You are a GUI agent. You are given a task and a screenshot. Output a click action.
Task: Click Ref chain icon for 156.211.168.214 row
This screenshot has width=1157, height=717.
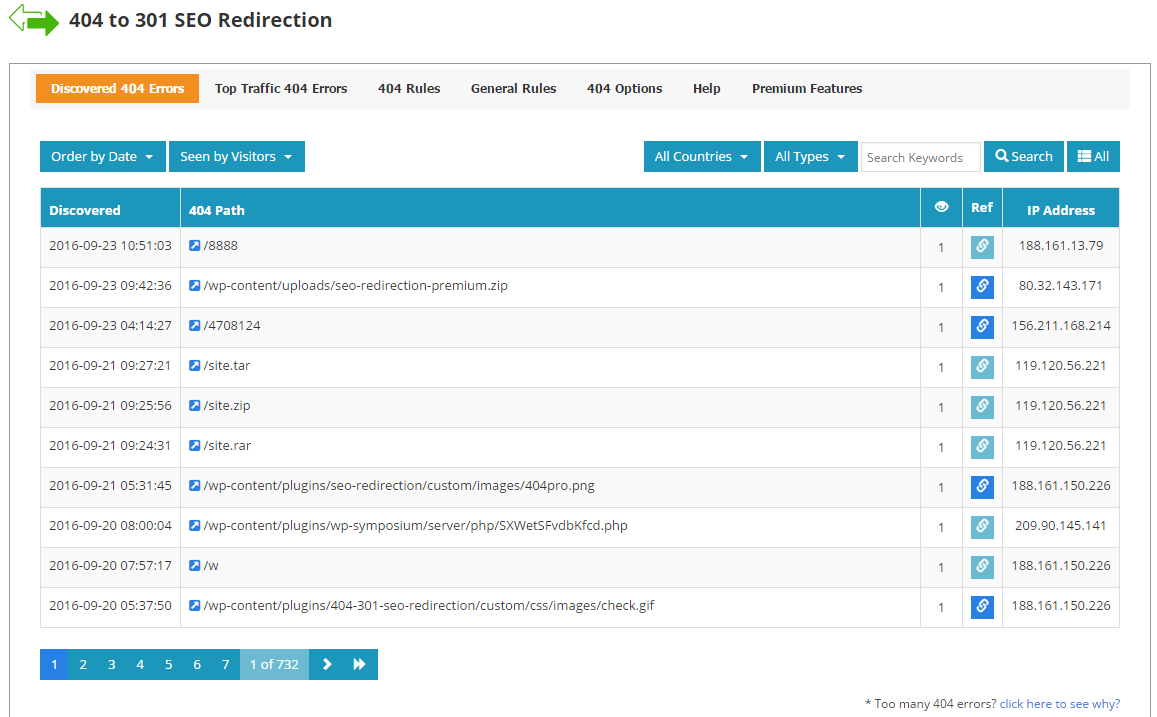tap(982, 327)
